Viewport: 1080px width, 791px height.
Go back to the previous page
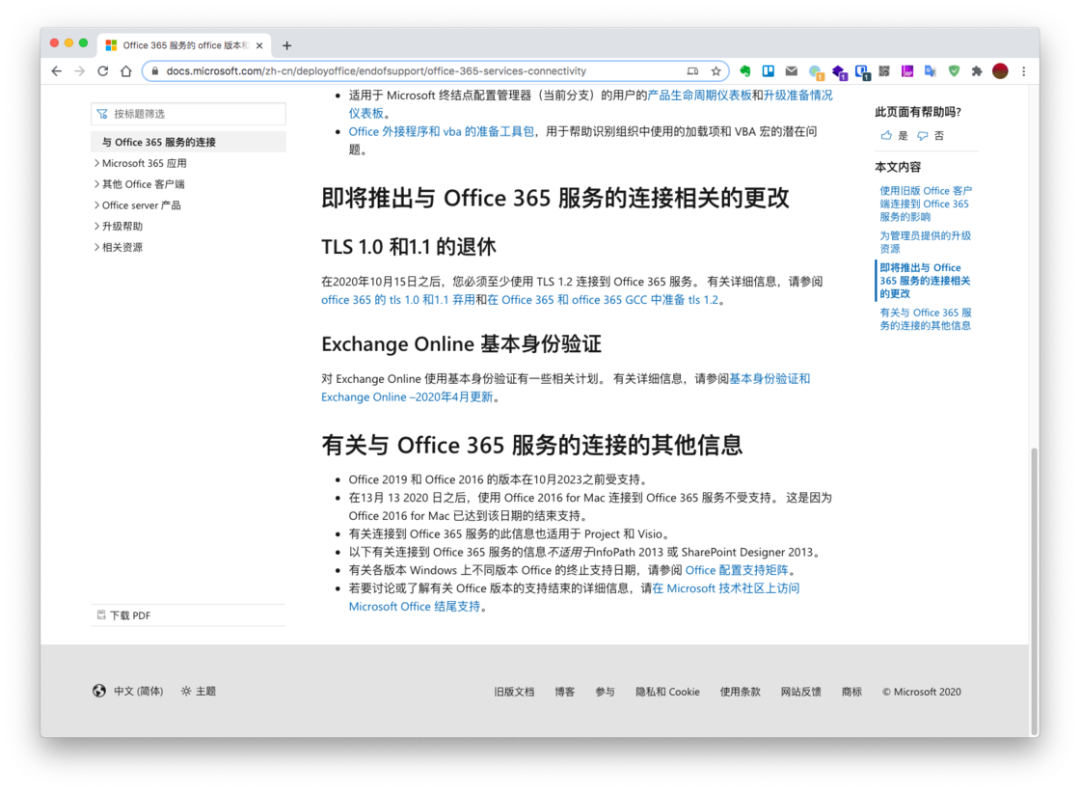(56, 71)
